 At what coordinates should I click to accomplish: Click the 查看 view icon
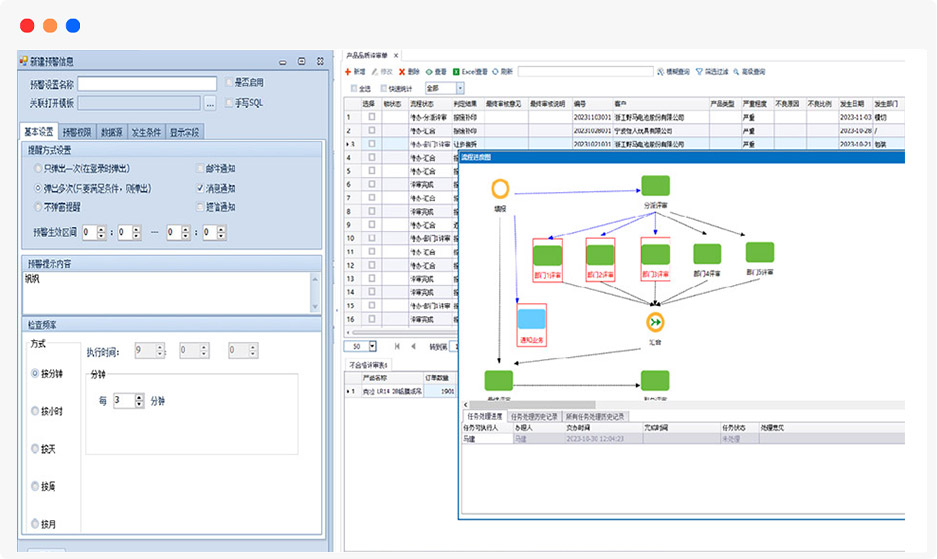click(429, 72)
